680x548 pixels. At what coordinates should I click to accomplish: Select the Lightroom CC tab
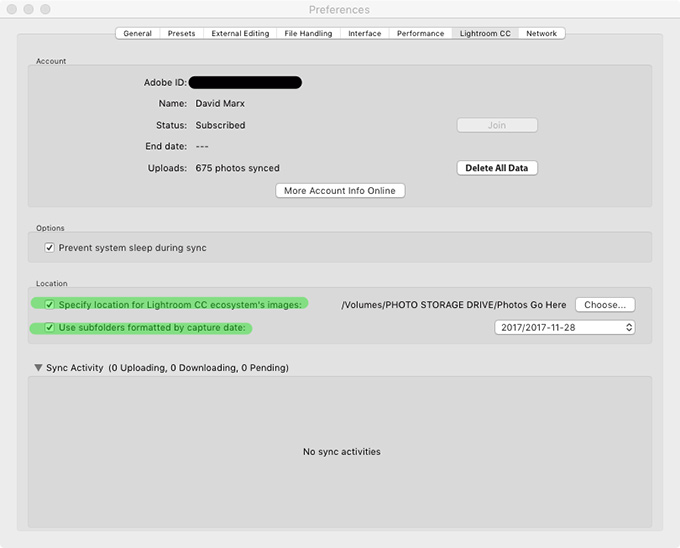tap(485, 33)
